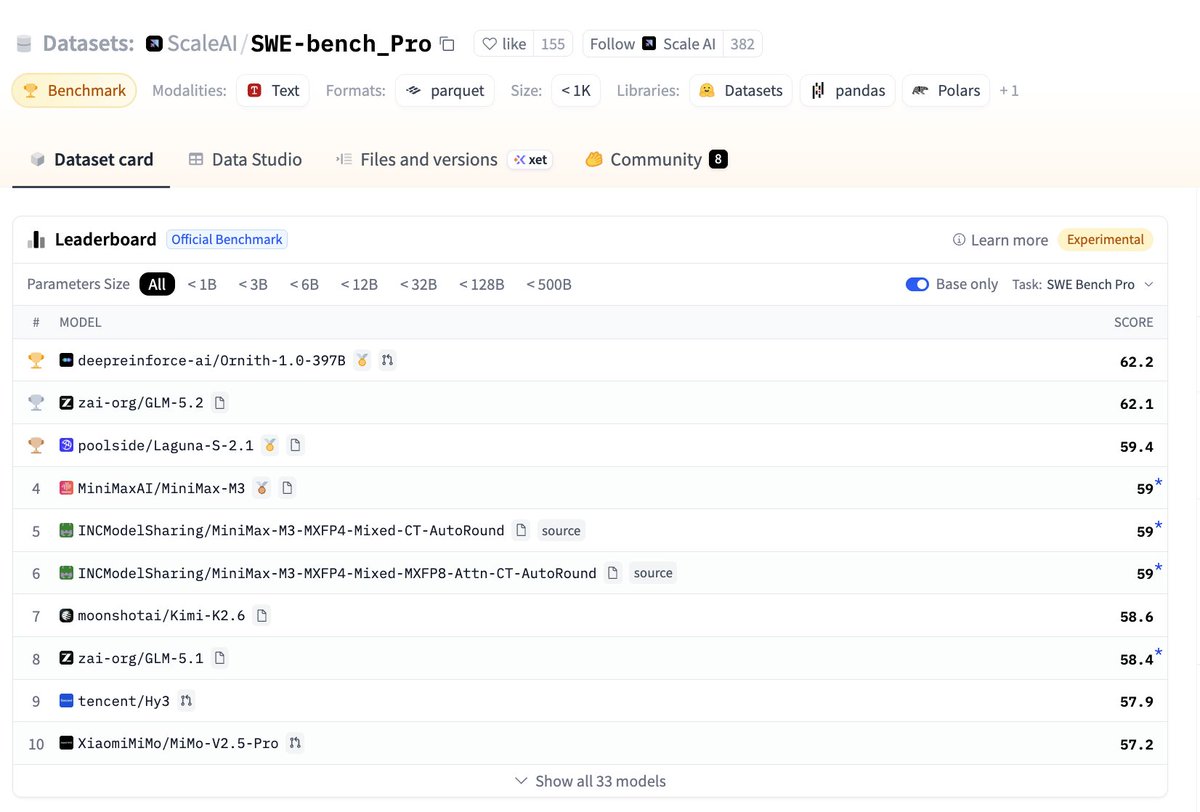This screenshot has height=812, width=1200.
Task: Open document icon beside zai-org/GLM-5.1
Action: (220, 658)
